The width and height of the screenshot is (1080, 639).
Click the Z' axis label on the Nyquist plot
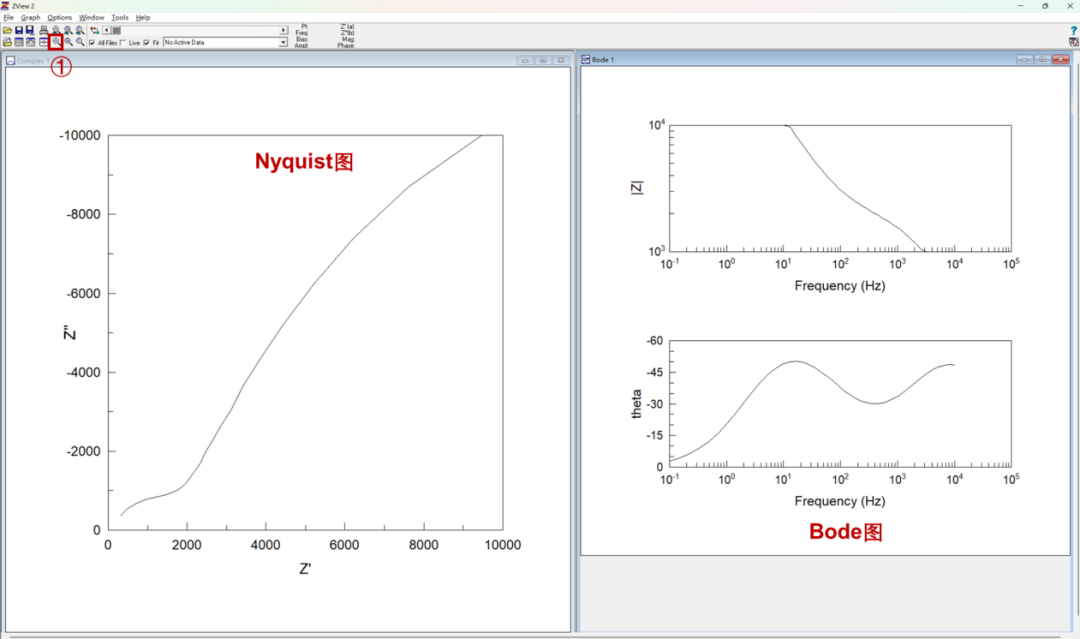click(305, 569)
